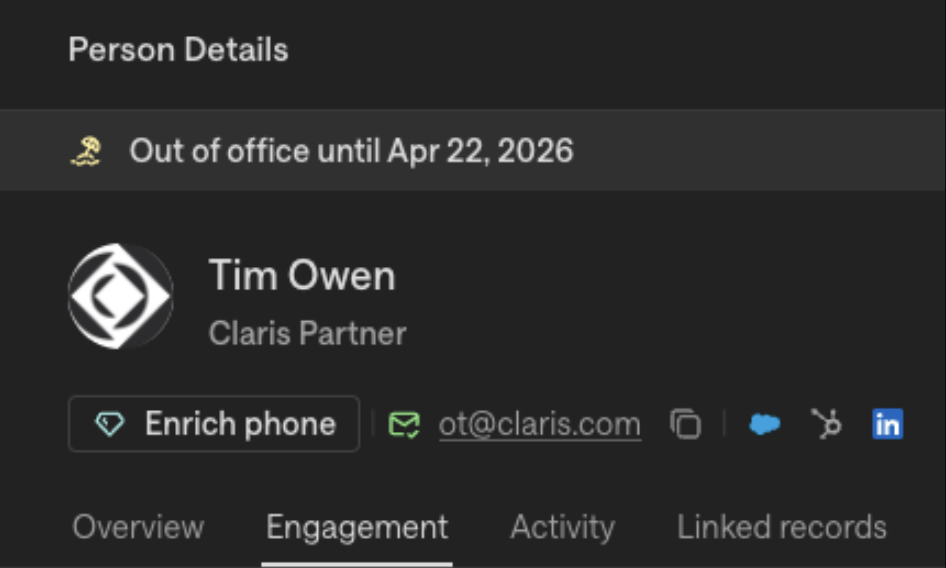The width and height of the screenshot is (946, 568).
Task: Switch to the Overview tab
Action: (138, 527)
